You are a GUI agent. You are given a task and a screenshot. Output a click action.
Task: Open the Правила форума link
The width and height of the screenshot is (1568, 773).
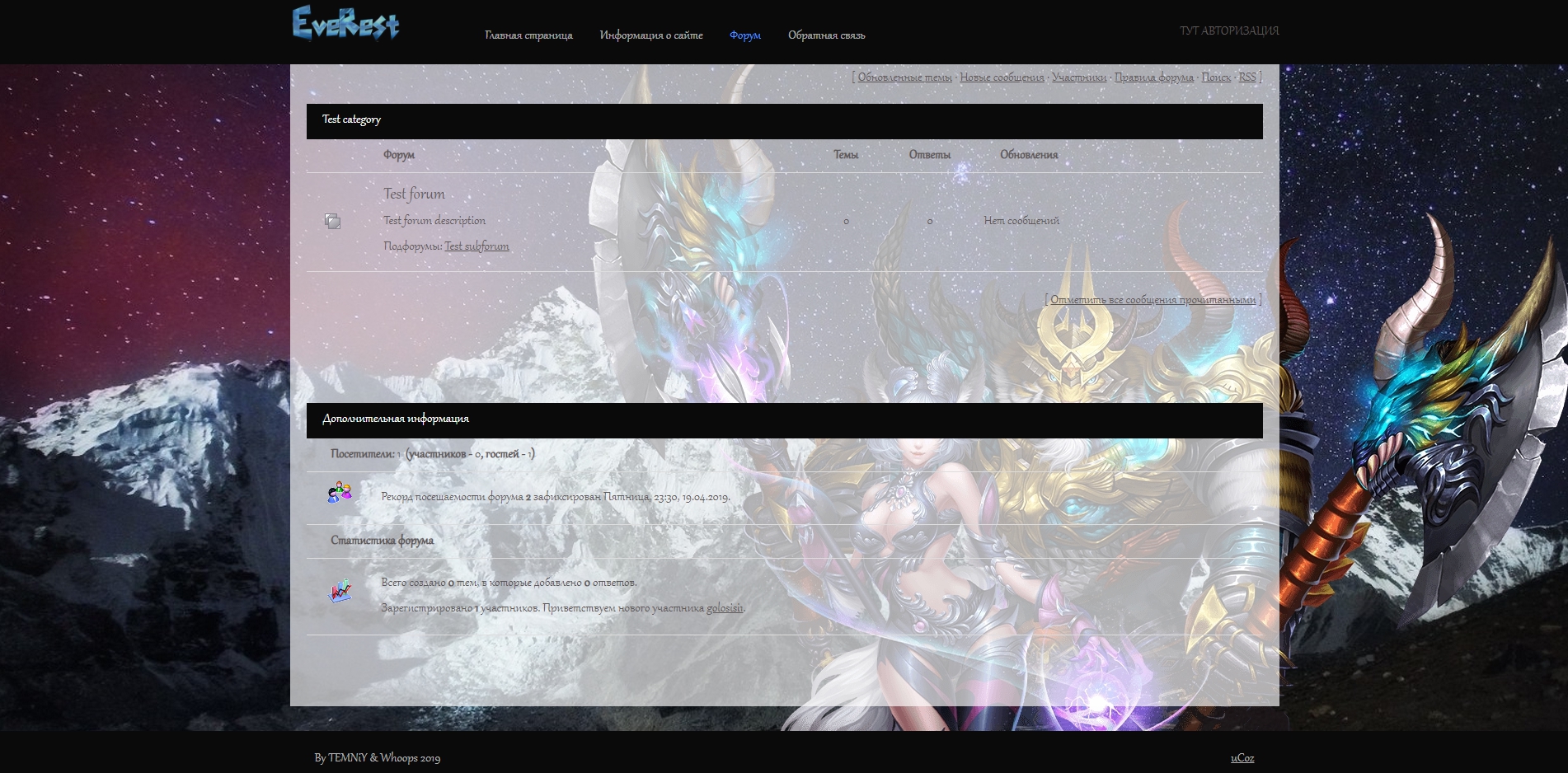1154,77
